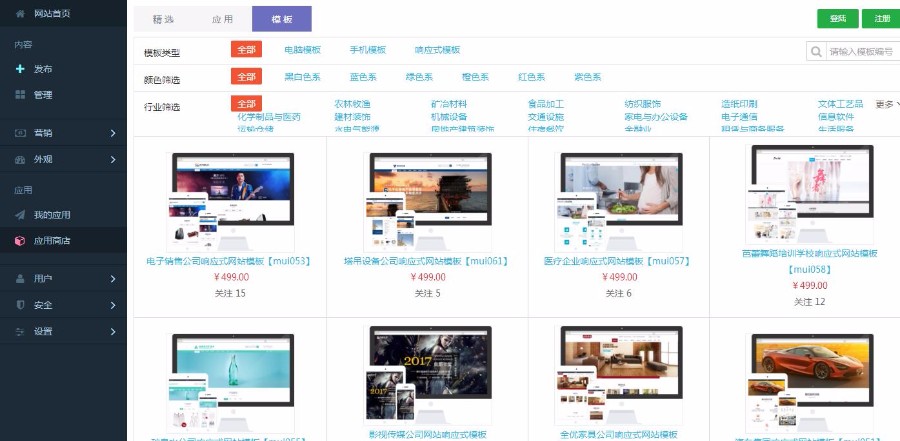Screen dimensions: 900x441
Task: Click the 全优家具公司响应式网站模板 title link
Action: click(619, 435)
